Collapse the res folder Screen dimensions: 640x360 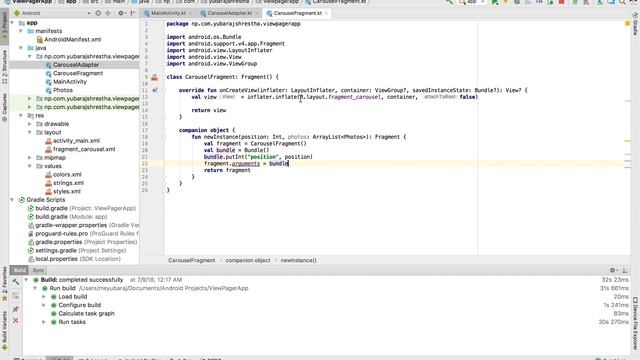[21, 116]
